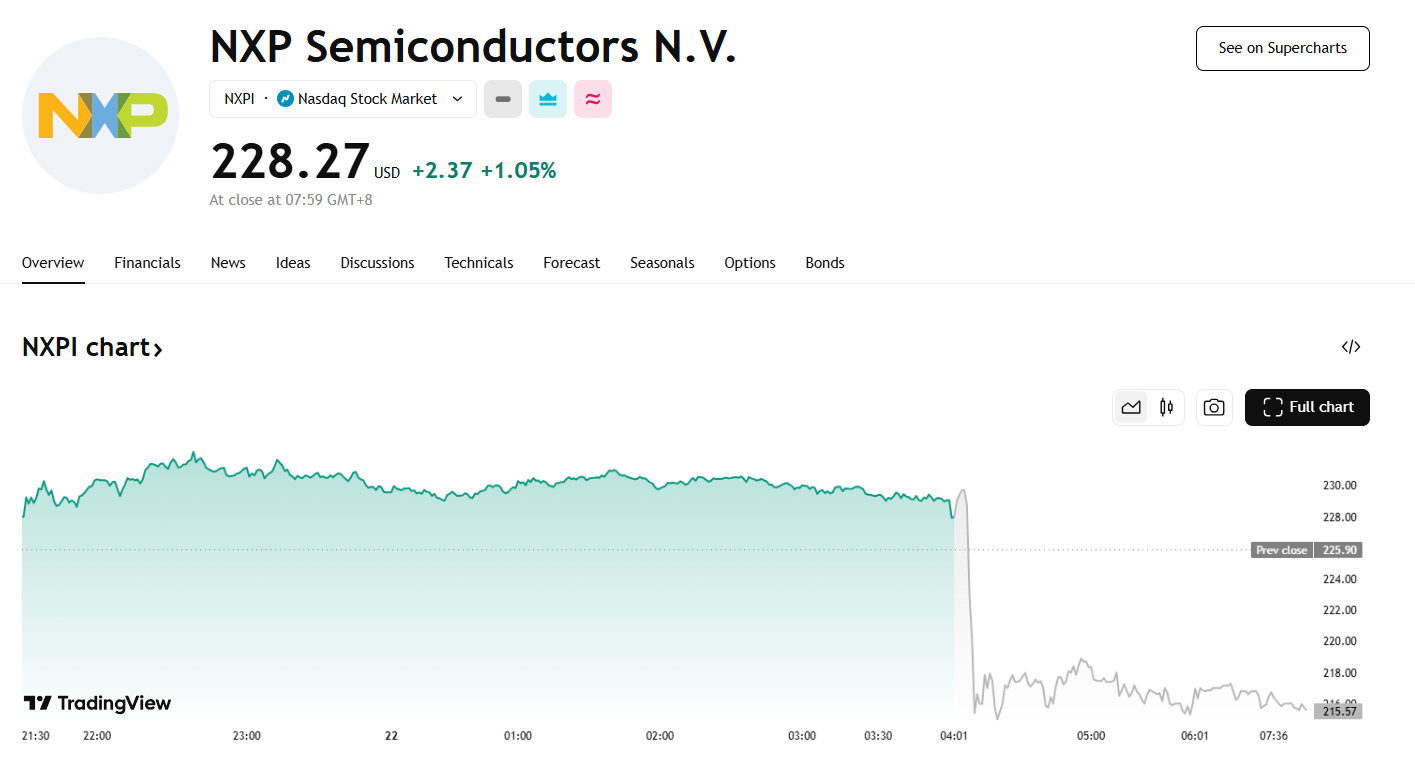The image size is (1415, 768).
Task: Click the Prev close price label
Action: point(1281,550)
